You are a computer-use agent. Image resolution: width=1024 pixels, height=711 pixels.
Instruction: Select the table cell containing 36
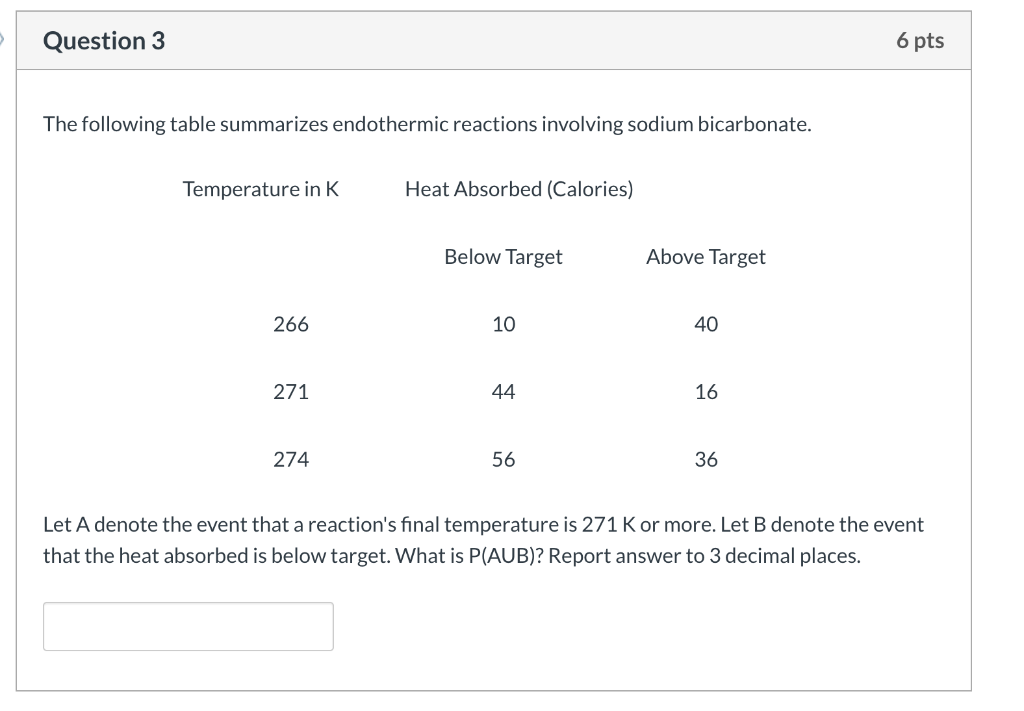(705, 459)
